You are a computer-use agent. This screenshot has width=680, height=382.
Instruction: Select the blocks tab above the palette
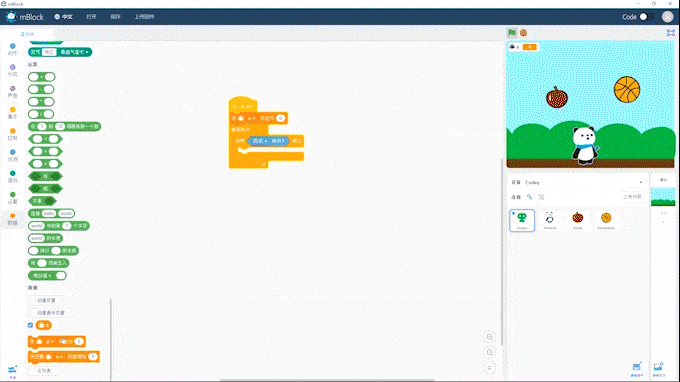pyautogui.click(x=27, y=34)
